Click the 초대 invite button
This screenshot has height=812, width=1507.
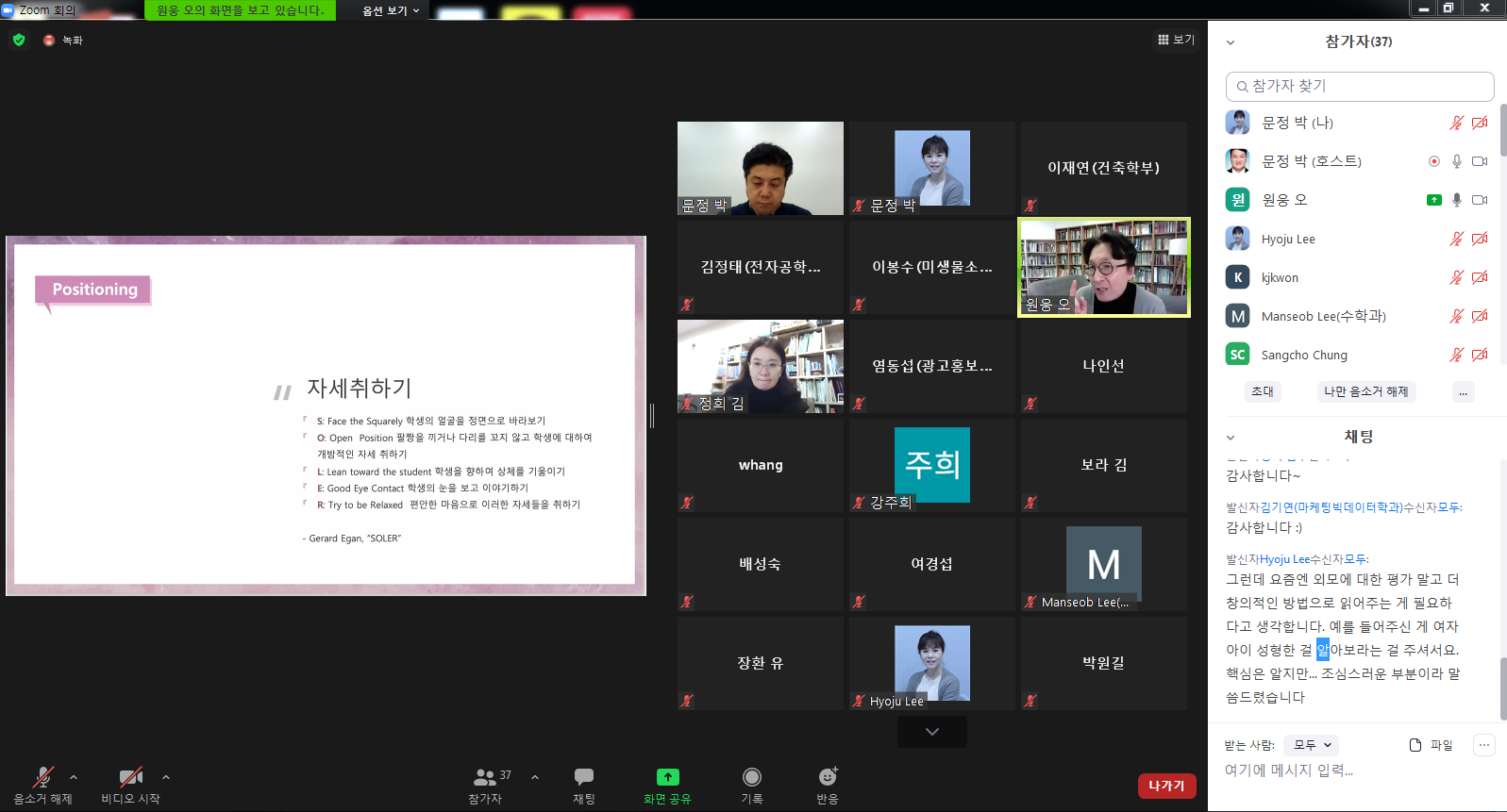(1263, 391)
